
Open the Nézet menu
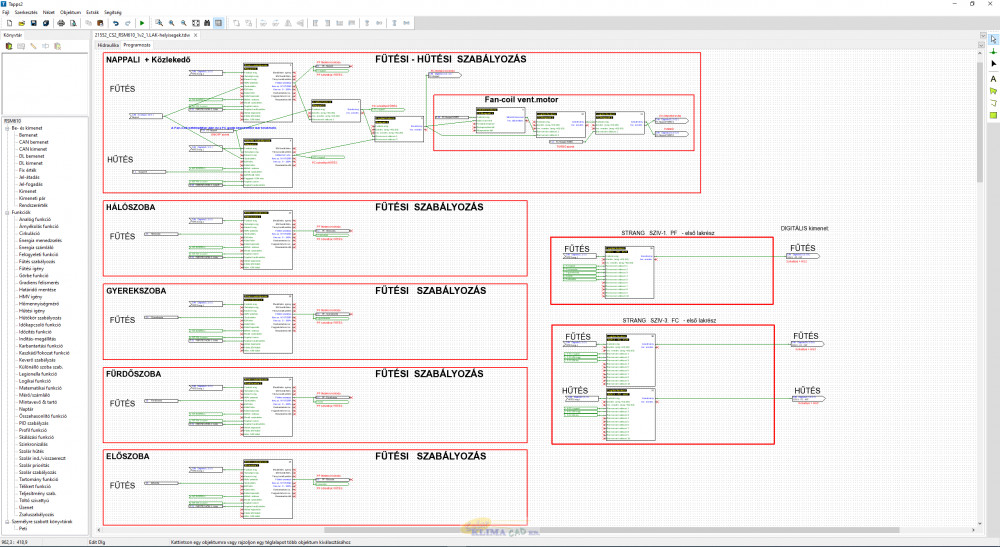48,12
